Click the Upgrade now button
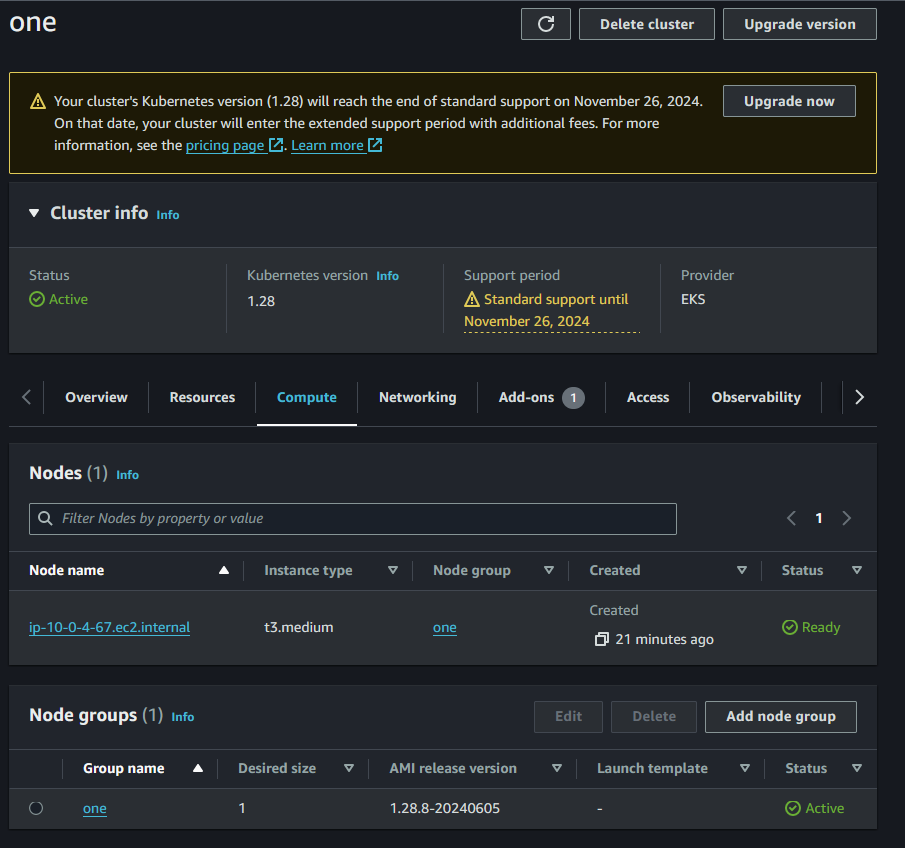The image size is (905, 848). [789, 101]
